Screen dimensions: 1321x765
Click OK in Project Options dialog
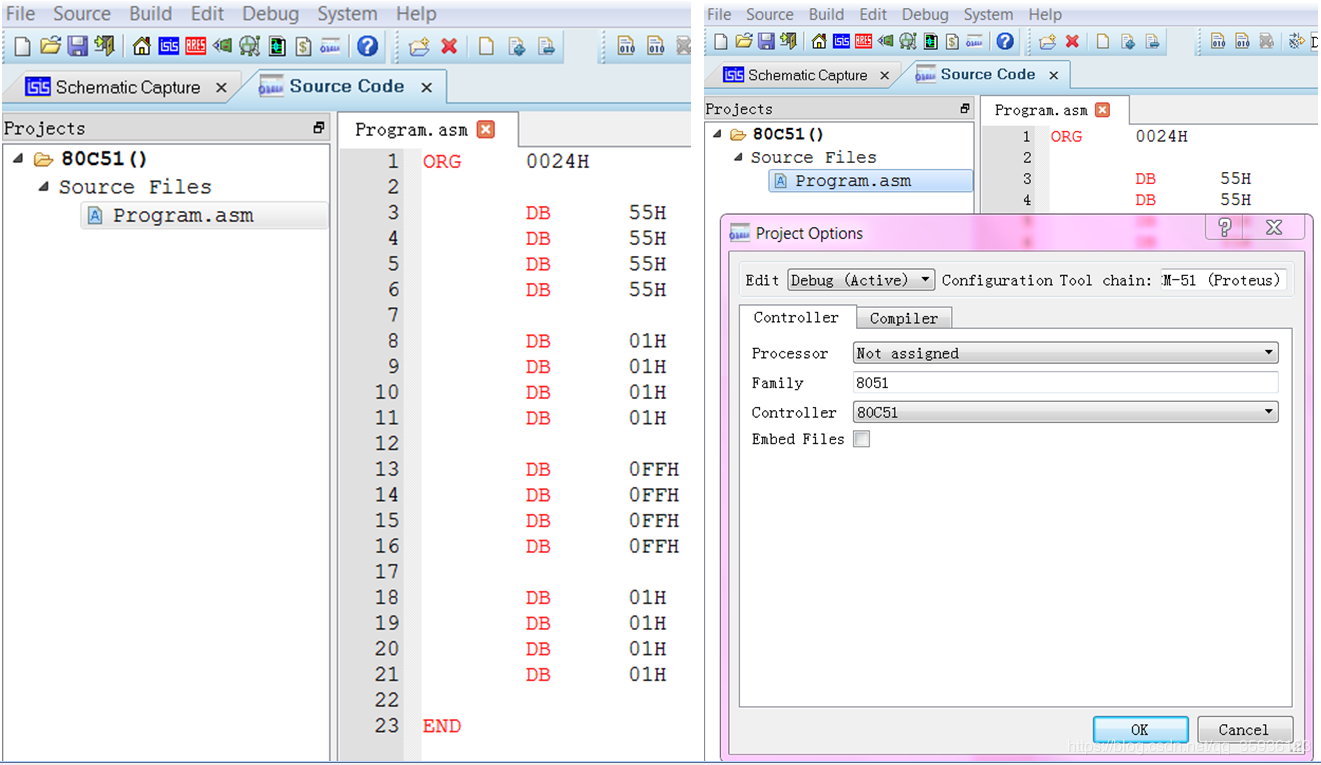click(1140, 729)
